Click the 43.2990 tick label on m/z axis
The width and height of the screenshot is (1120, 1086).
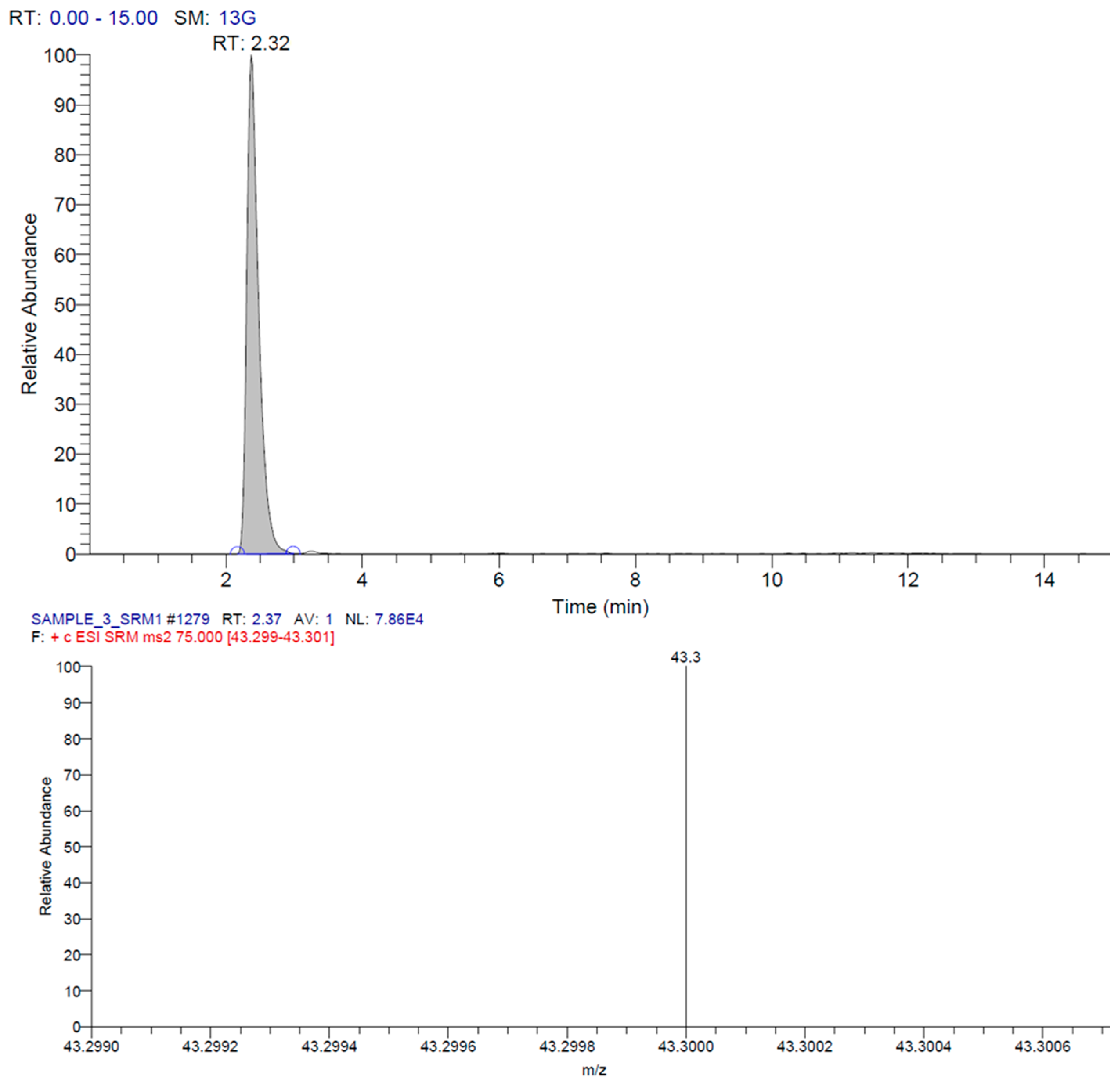(x=92, y=1046)
